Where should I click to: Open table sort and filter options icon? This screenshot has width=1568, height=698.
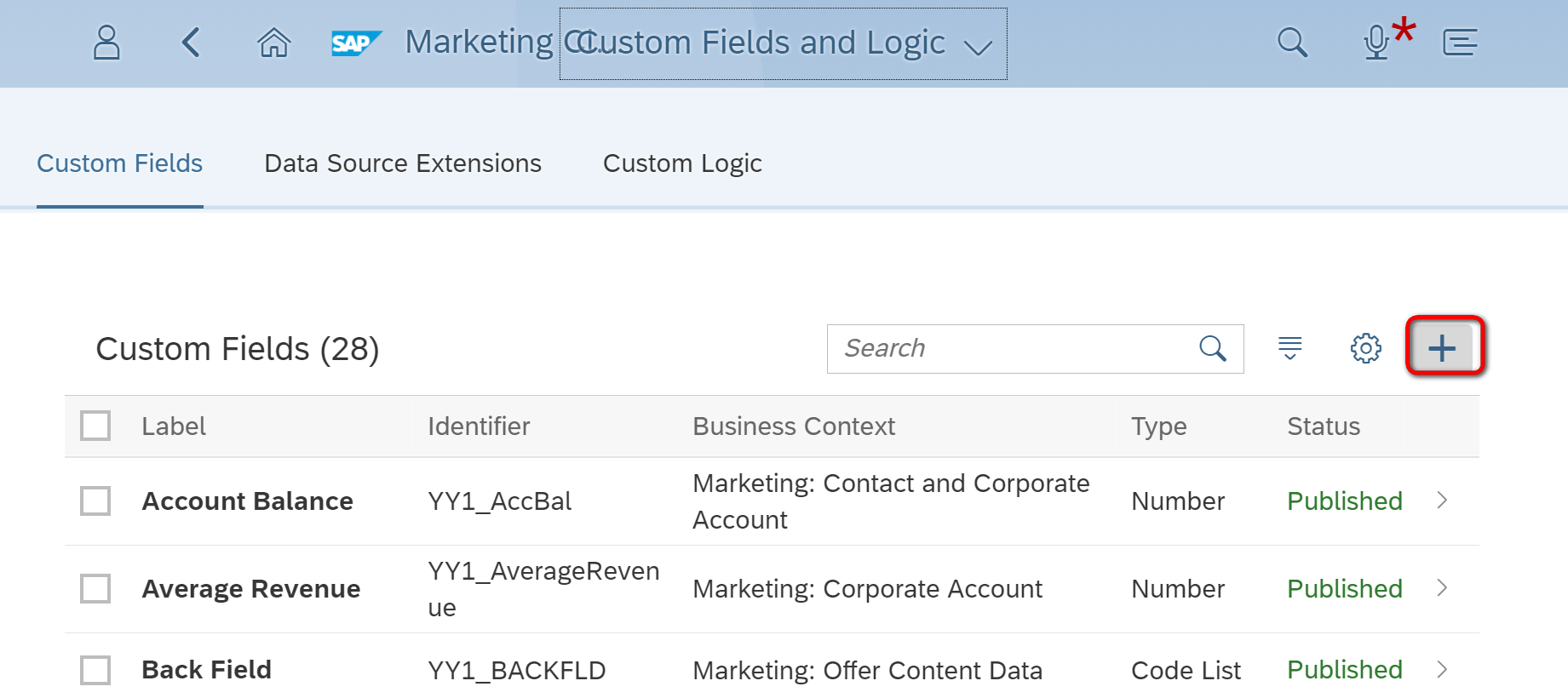click(1290, 348)
